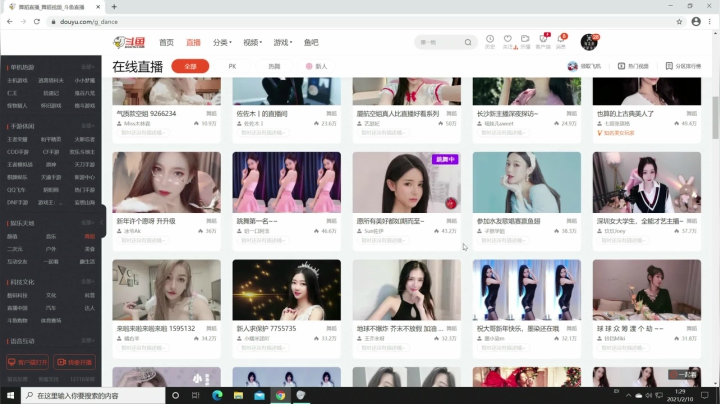The width and height of the screenshot is (720, 404).
Task: Open stream thumbnail 新年许个愿呀 升升级
Action: [x=167, y=182]
